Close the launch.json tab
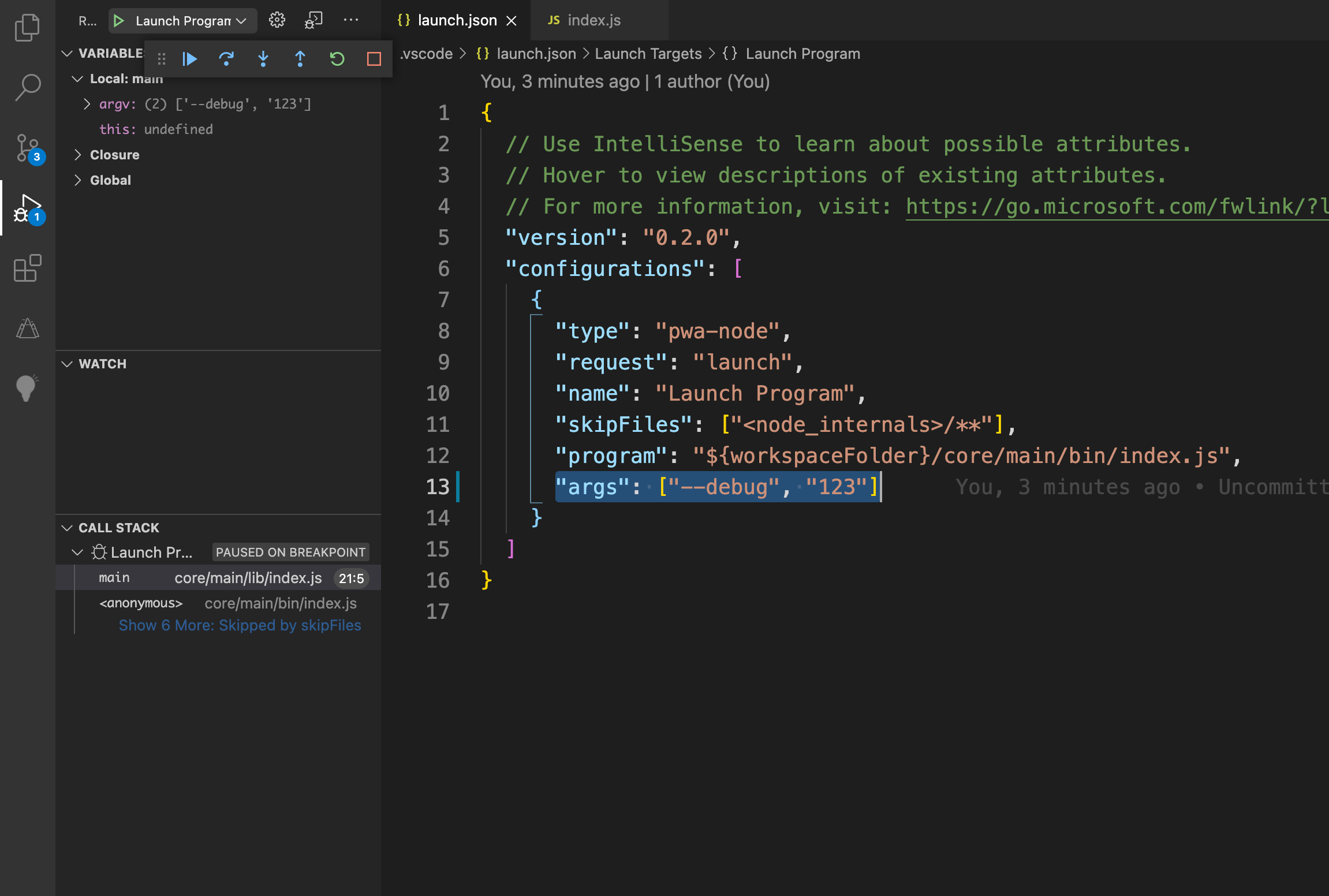The image size is (1329, 896). pos(512,21)
